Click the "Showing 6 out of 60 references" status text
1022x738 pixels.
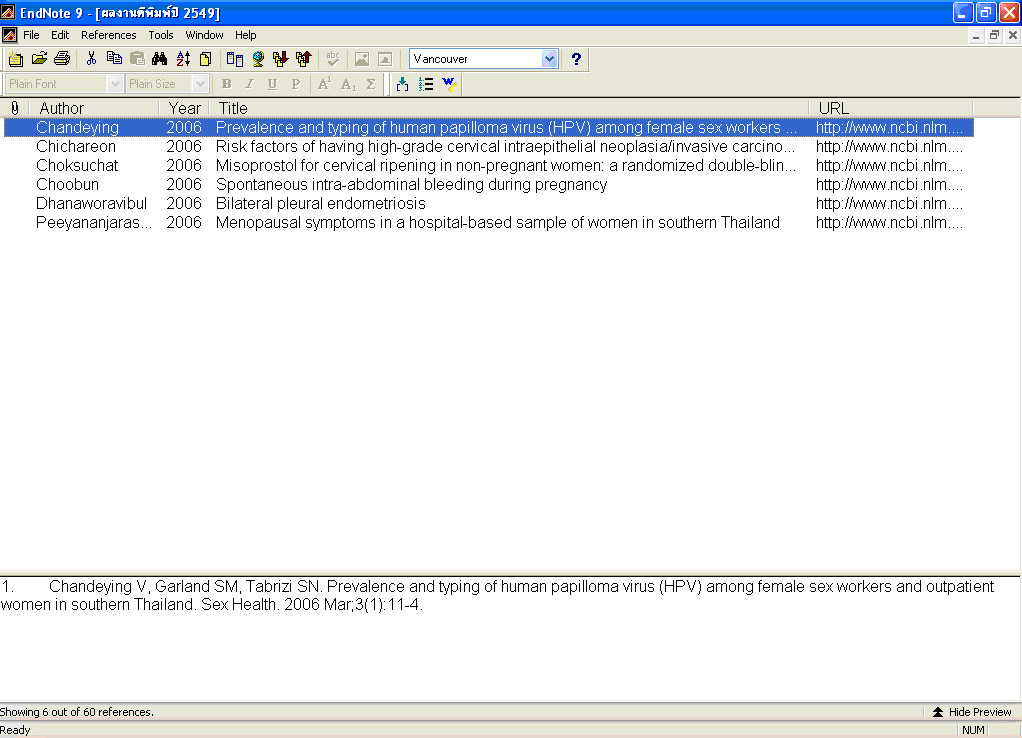tap(77, 712)
